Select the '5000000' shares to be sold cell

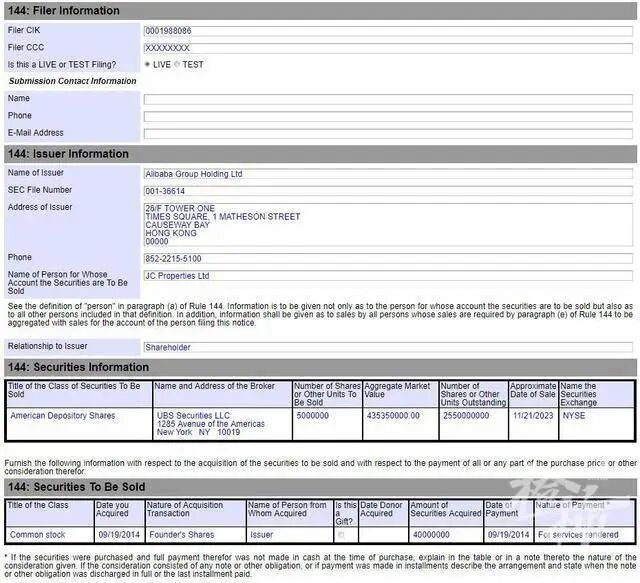click(x=327, y=424)
